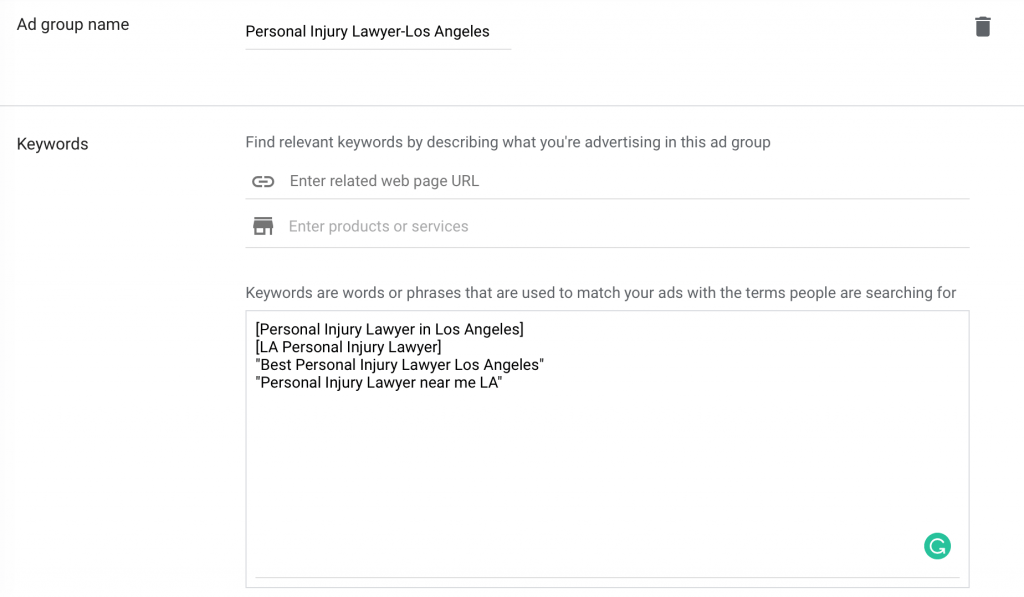Delete the ad group using the trash icon
The width and height of the screenshot is (1024, 597).
(x=983, y=27)
